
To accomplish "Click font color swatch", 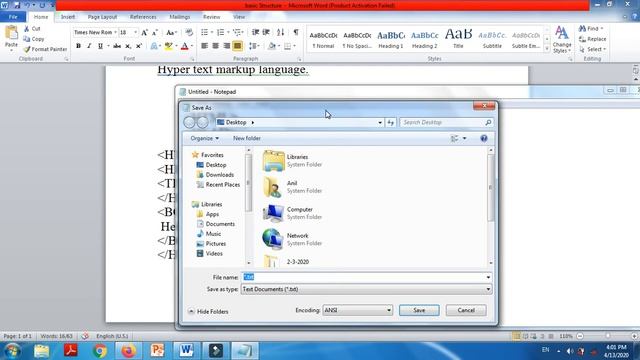I will pos(184,46).
